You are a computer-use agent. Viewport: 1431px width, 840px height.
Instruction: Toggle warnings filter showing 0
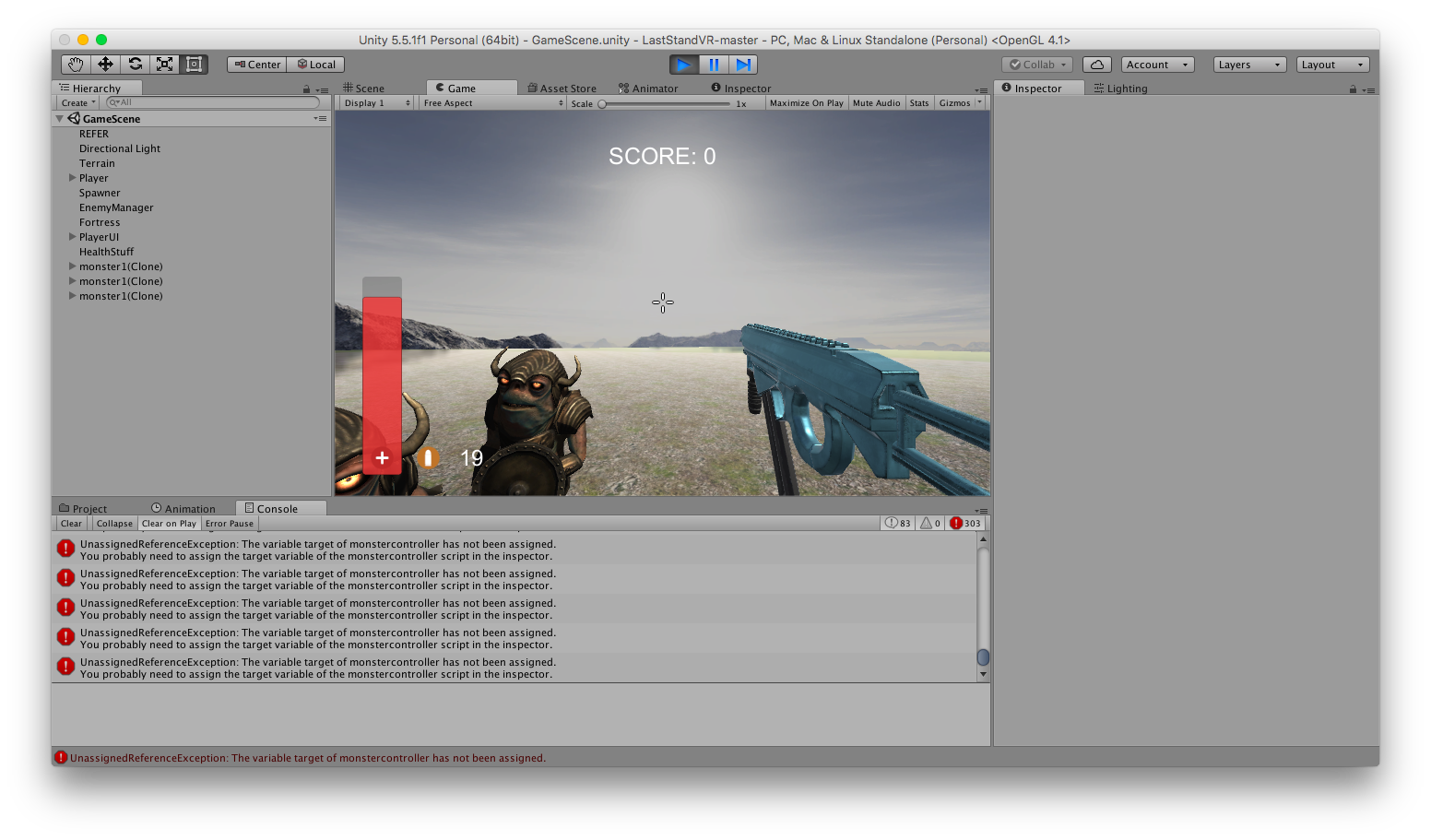coord(930,524)
